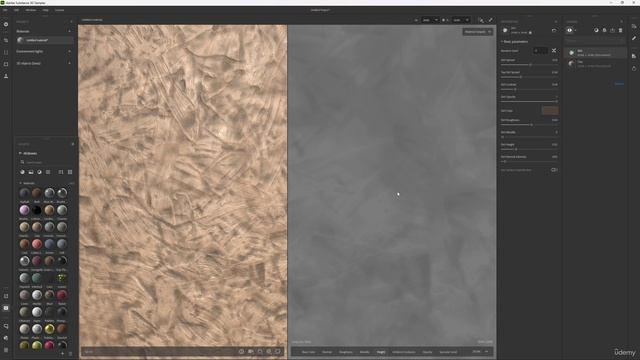
Task: Click the top icon in left sidebar
Action: pyautogui.click(x=6, y=24)
